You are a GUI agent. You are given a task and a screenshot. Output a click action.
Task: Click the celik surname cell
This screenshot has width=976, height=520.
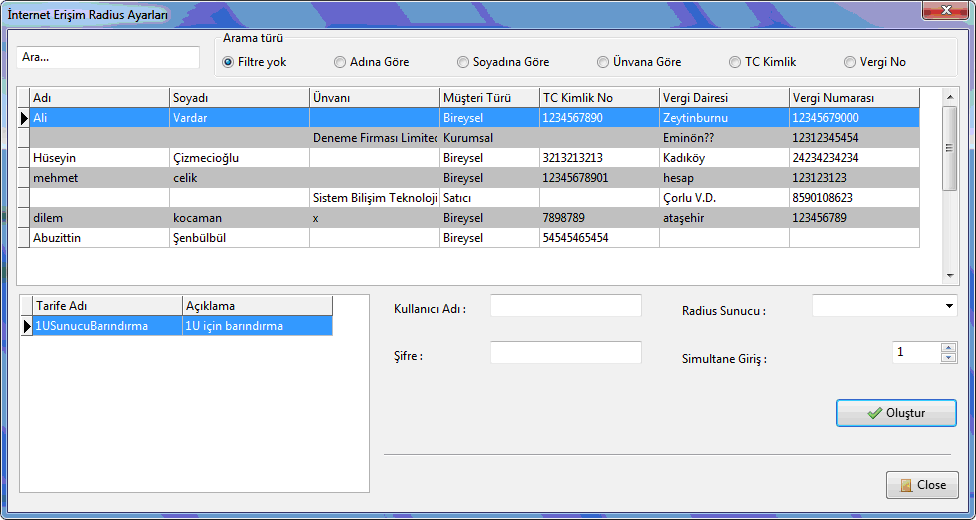tap(239, 177)
